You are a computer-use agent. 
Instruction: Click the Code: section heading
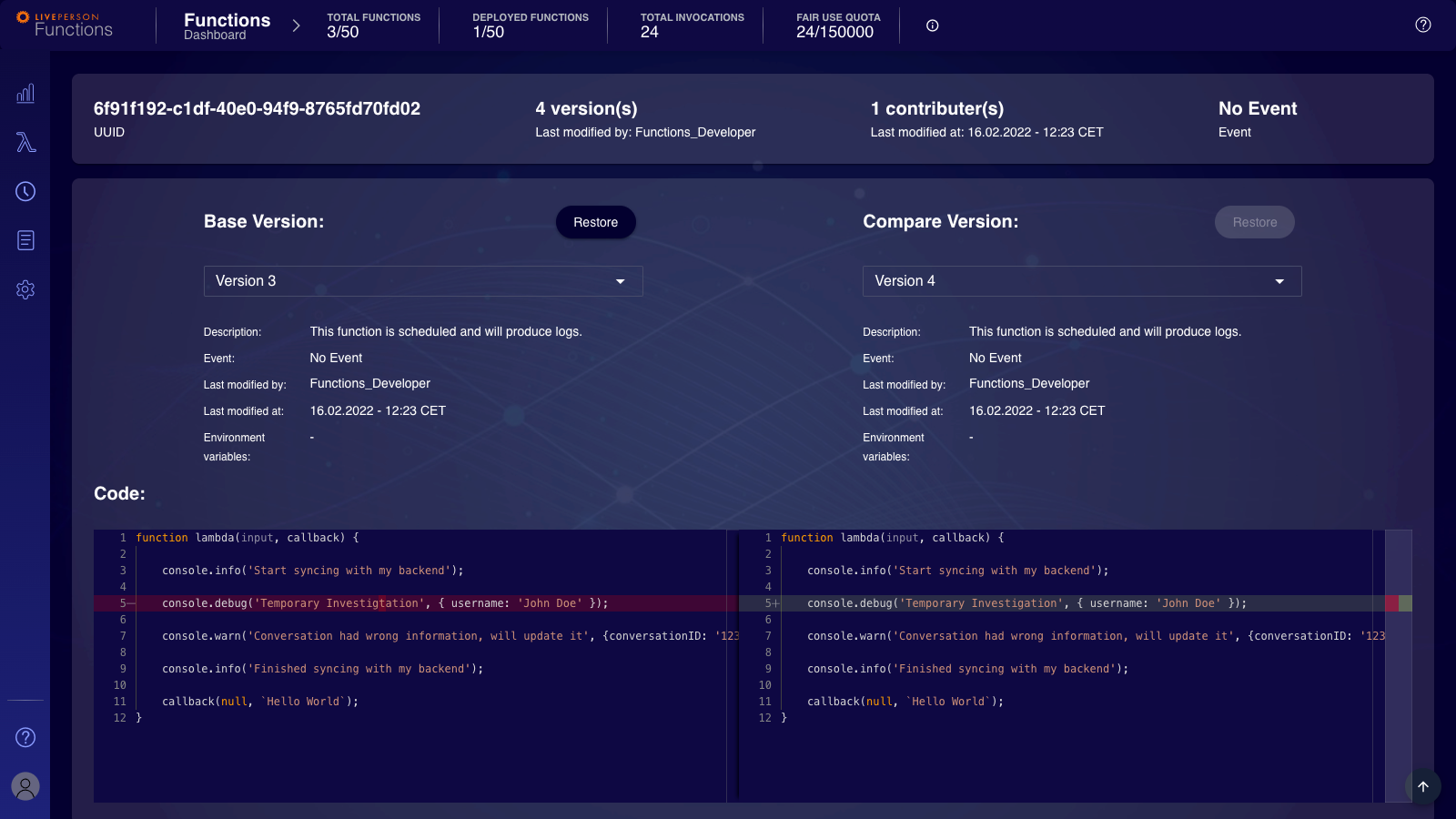[x=119, y=493]
